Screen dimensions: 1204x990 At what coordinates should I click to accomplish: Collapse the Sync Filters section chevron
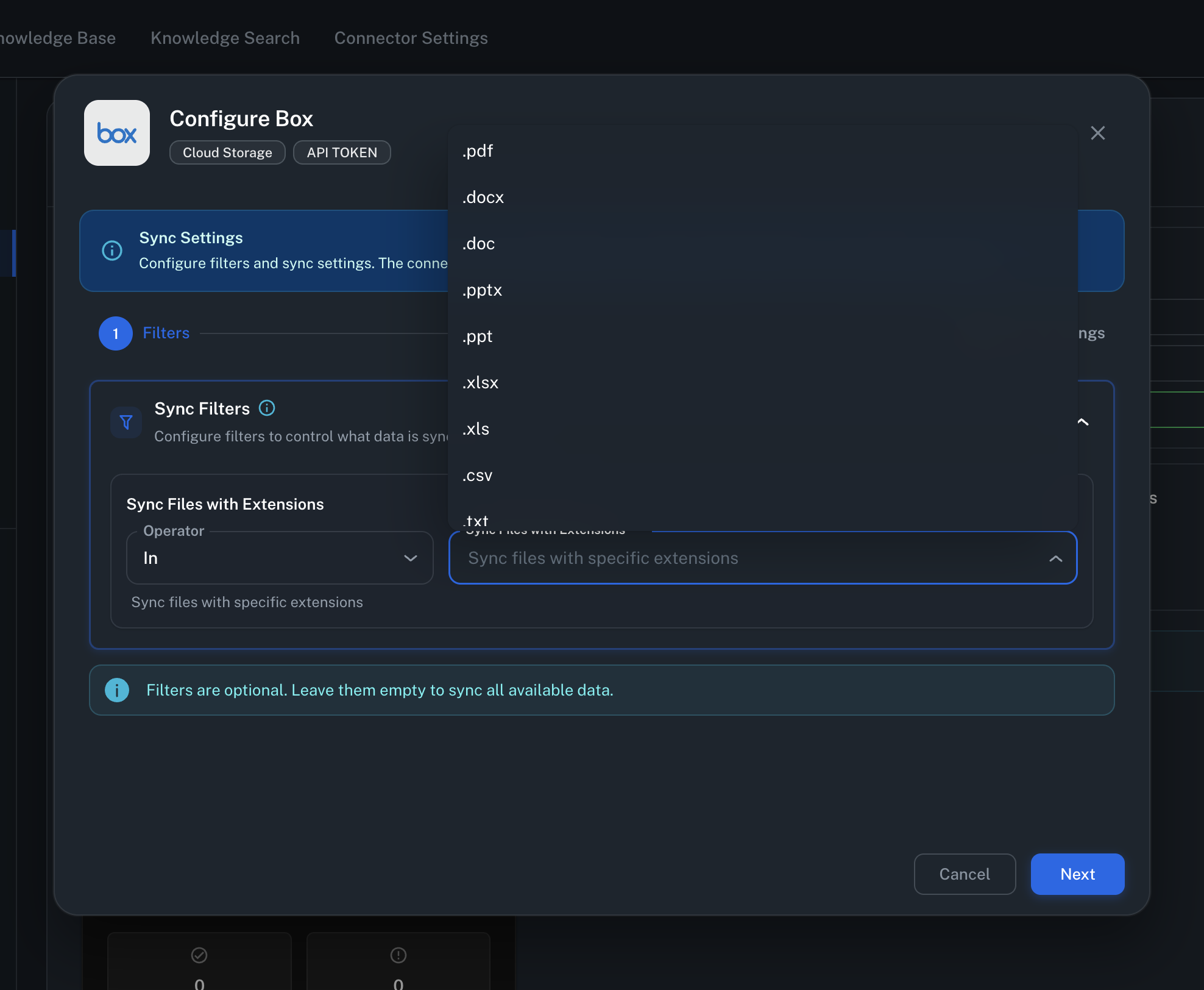[x=1082, y=421]
